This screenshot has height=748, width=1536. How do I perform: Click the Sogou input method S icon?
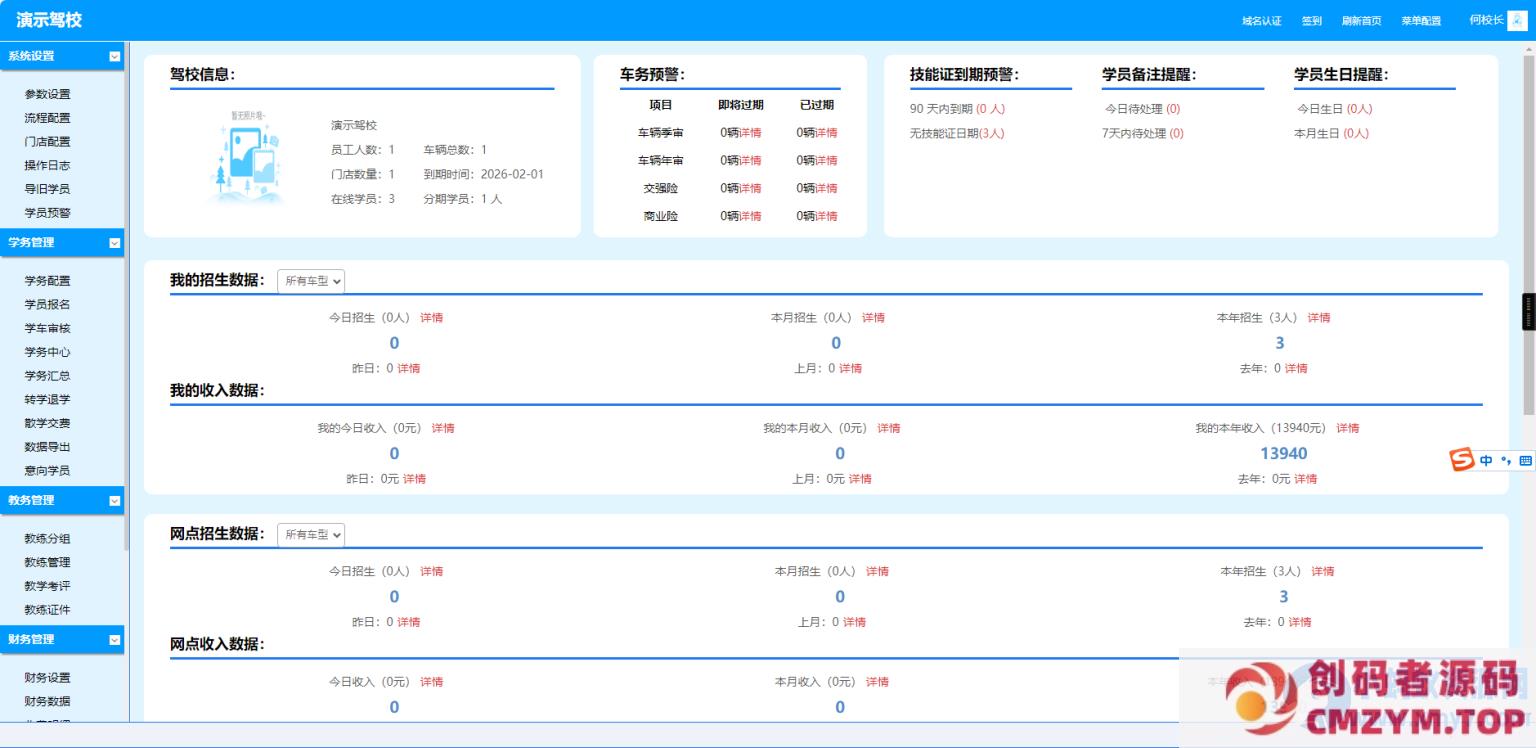[x=1462, y=460]
